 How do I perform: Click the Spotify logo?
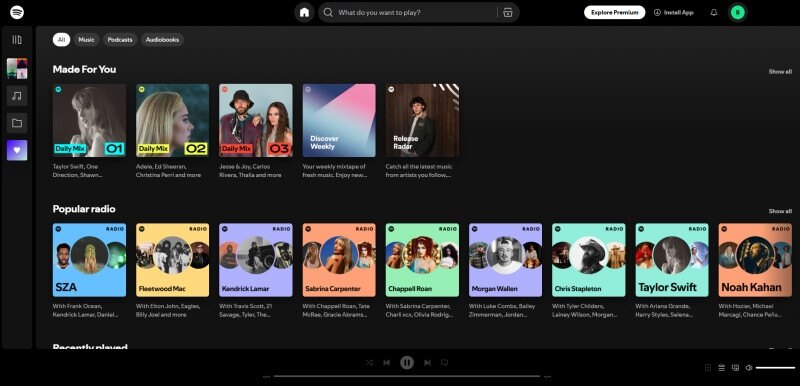coord(17,12)
